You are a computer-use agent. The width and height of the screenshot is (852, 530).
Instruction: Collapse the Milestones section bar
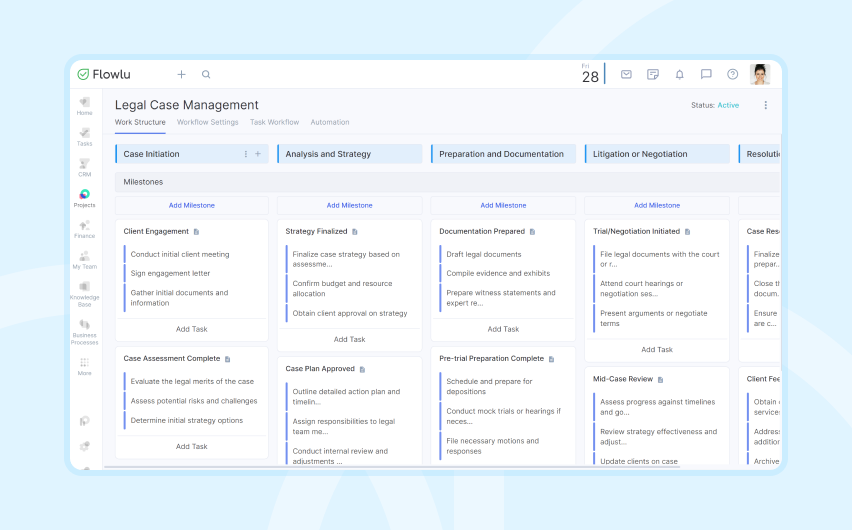[447, 182]
